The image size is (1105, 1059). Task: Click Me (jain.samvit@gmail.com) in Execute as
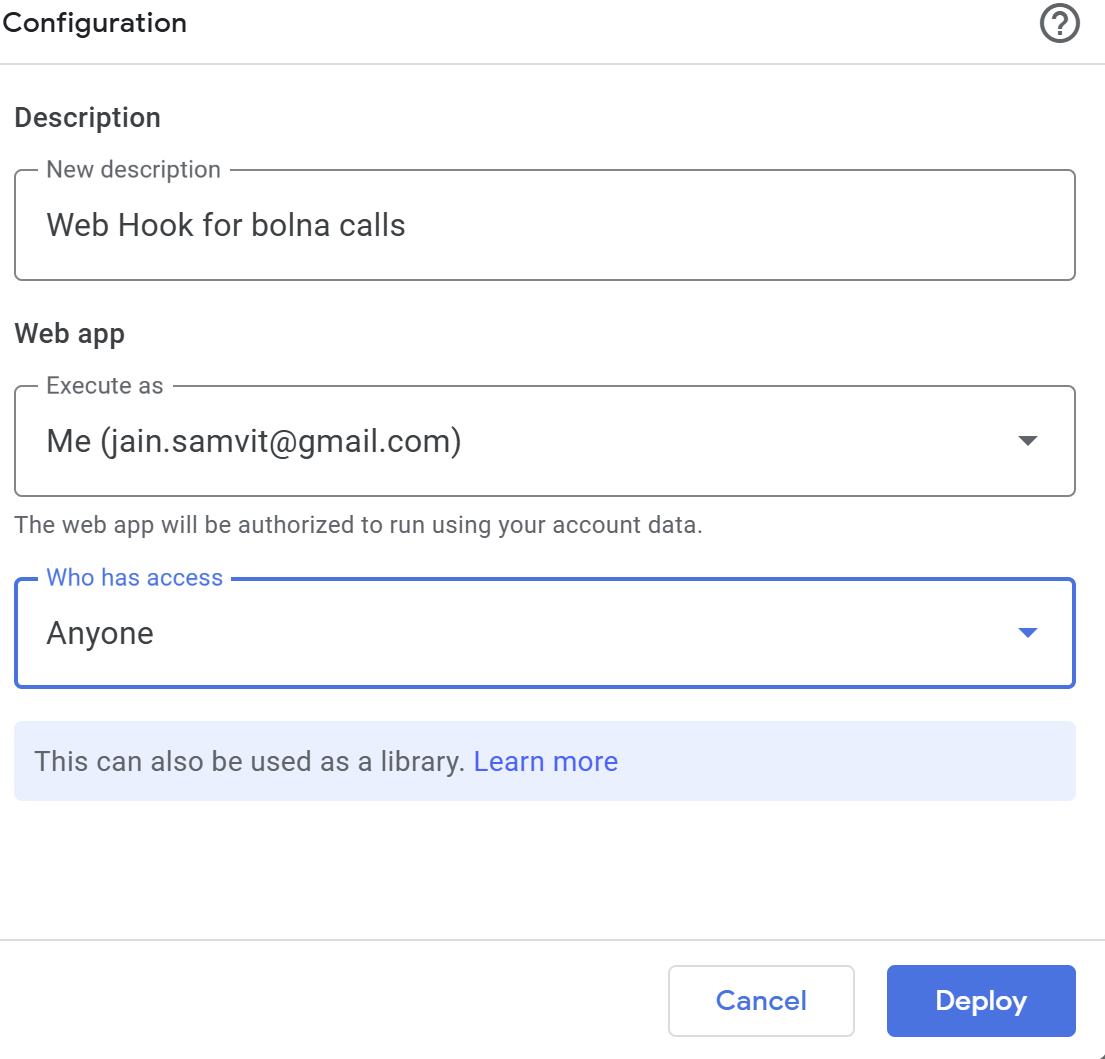[x=254, y=440]
